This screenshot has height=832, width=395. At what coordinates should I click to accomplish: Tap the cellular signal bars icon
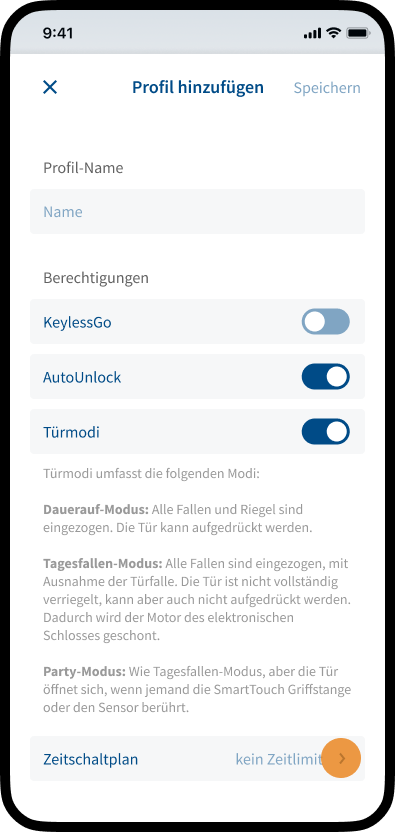(313, 33)
